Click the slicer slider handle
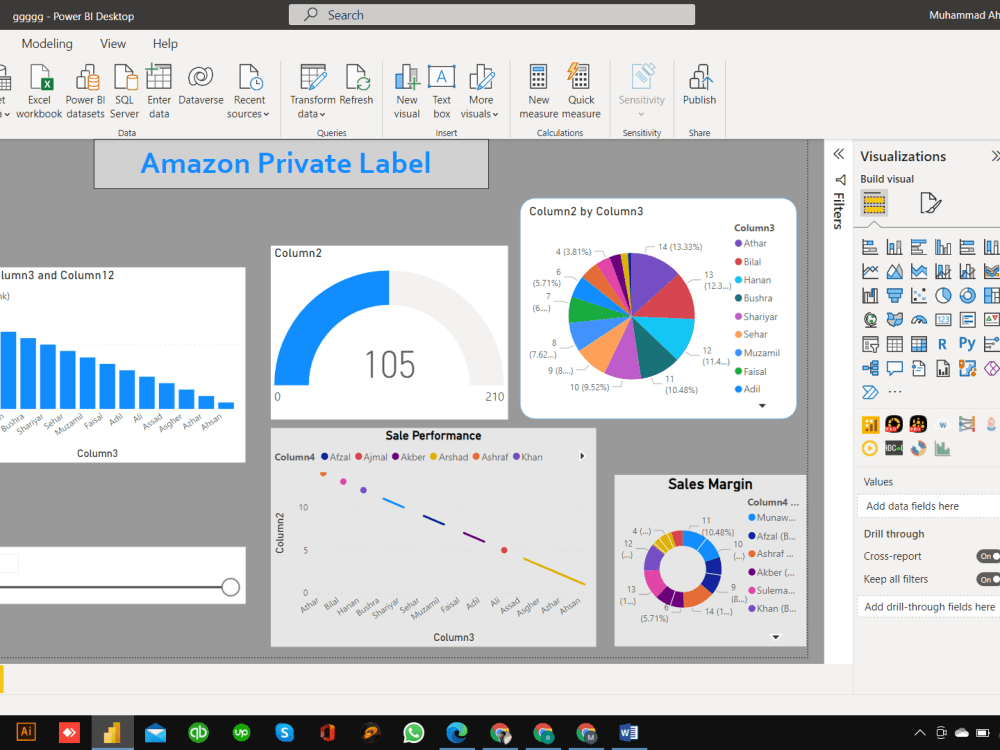The height and width of the screenshot is (750, 1000). (230, 587)
